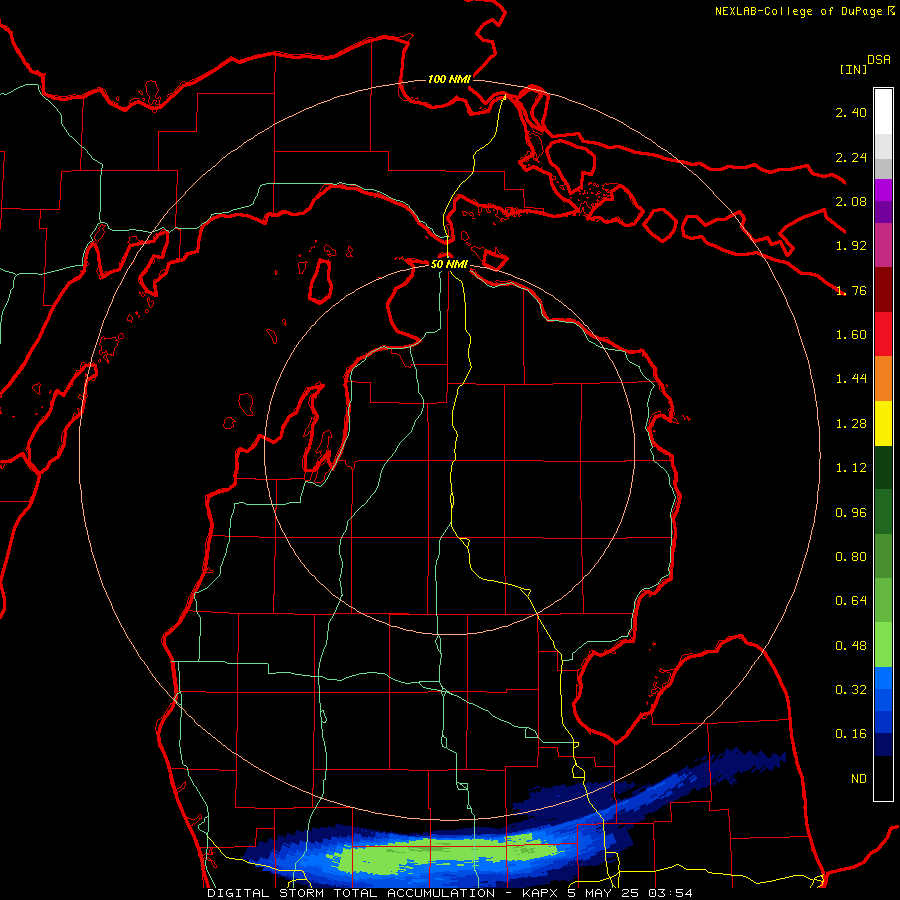
Task: Click the 2.08 legend value
Action: pyautogui.click(x=851, y=201)
